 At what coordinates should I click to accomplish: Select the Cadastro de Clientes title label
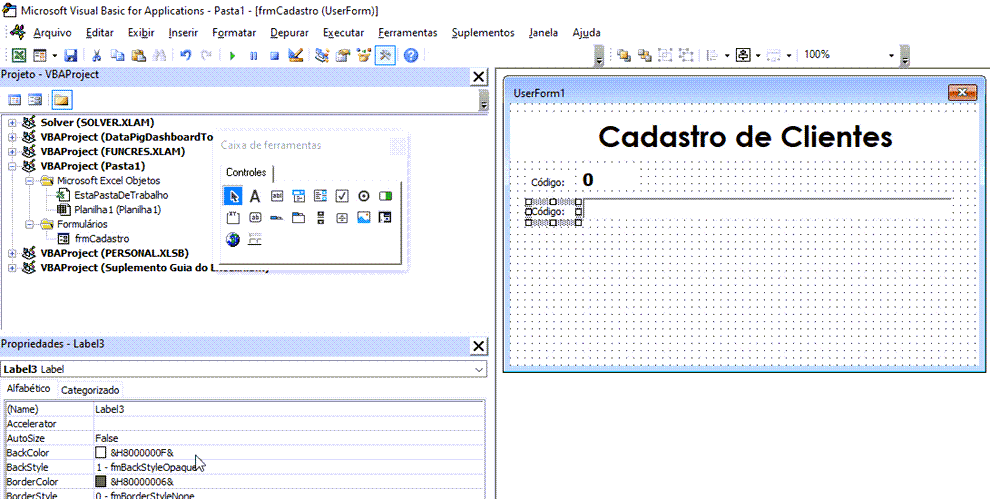click(x=745, y=137)
